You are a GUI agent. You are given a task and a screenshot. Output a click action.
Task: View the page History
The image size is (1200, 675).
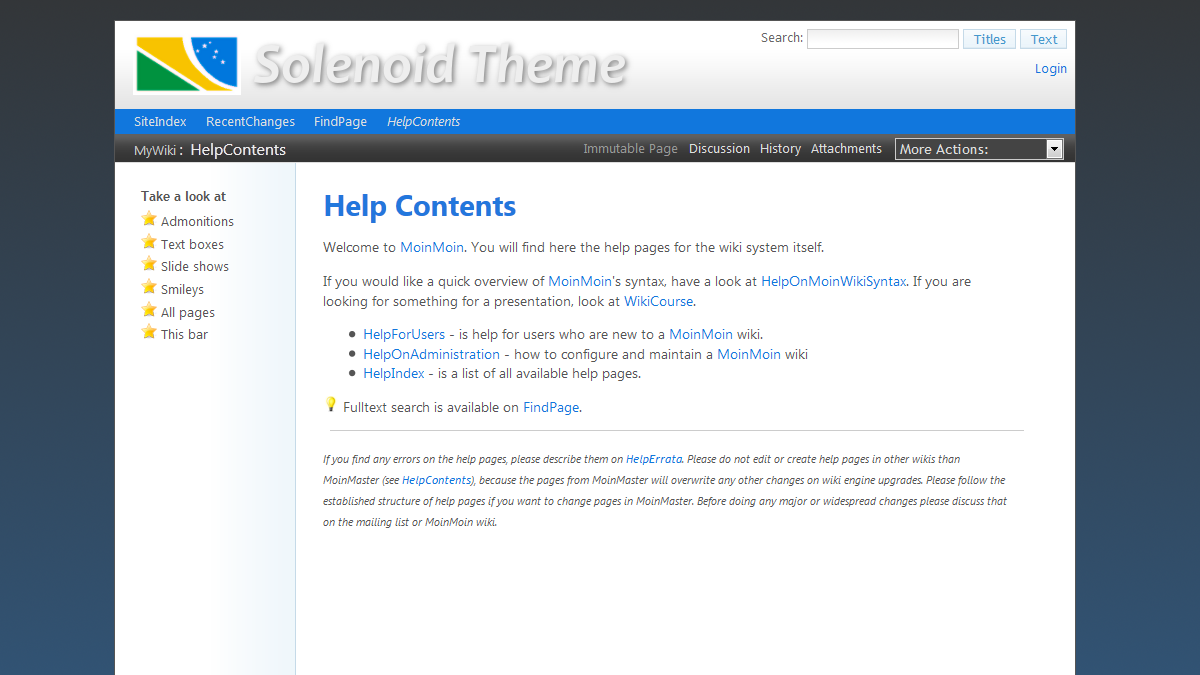780,149
